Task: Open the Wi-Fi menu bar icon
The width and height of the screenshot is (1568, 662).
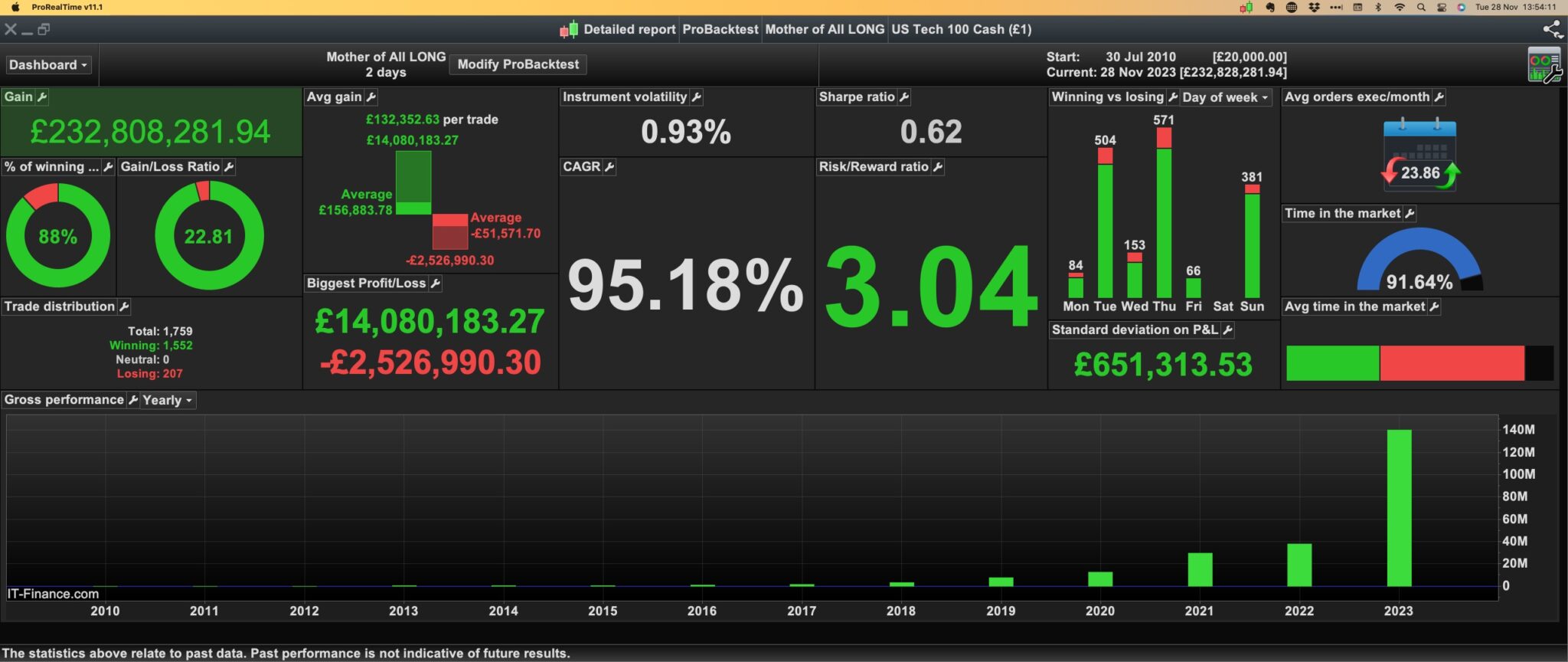Action: tap(1400, 8)
